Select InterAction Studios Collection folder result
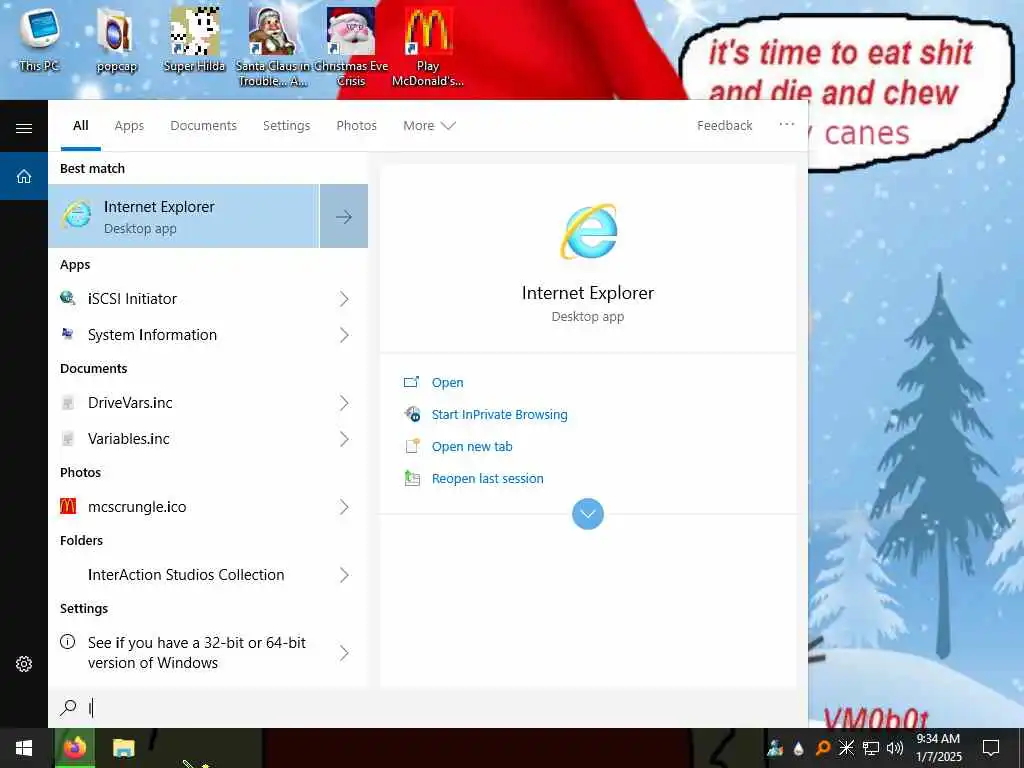This screenshot has height=768, width=1024. coord(186,575)
